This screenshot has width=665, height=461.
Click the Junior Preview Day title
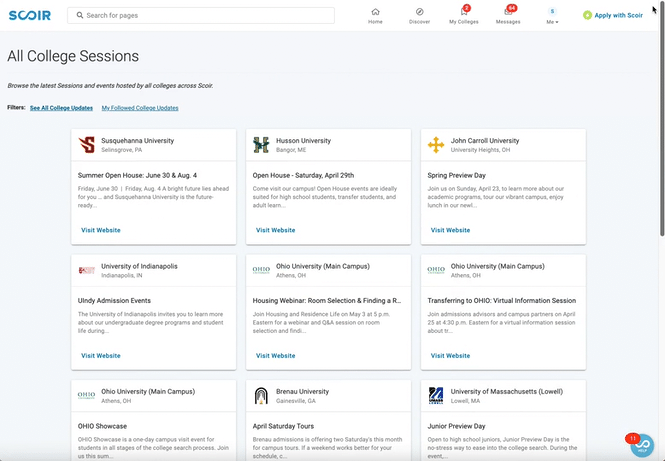456,426
